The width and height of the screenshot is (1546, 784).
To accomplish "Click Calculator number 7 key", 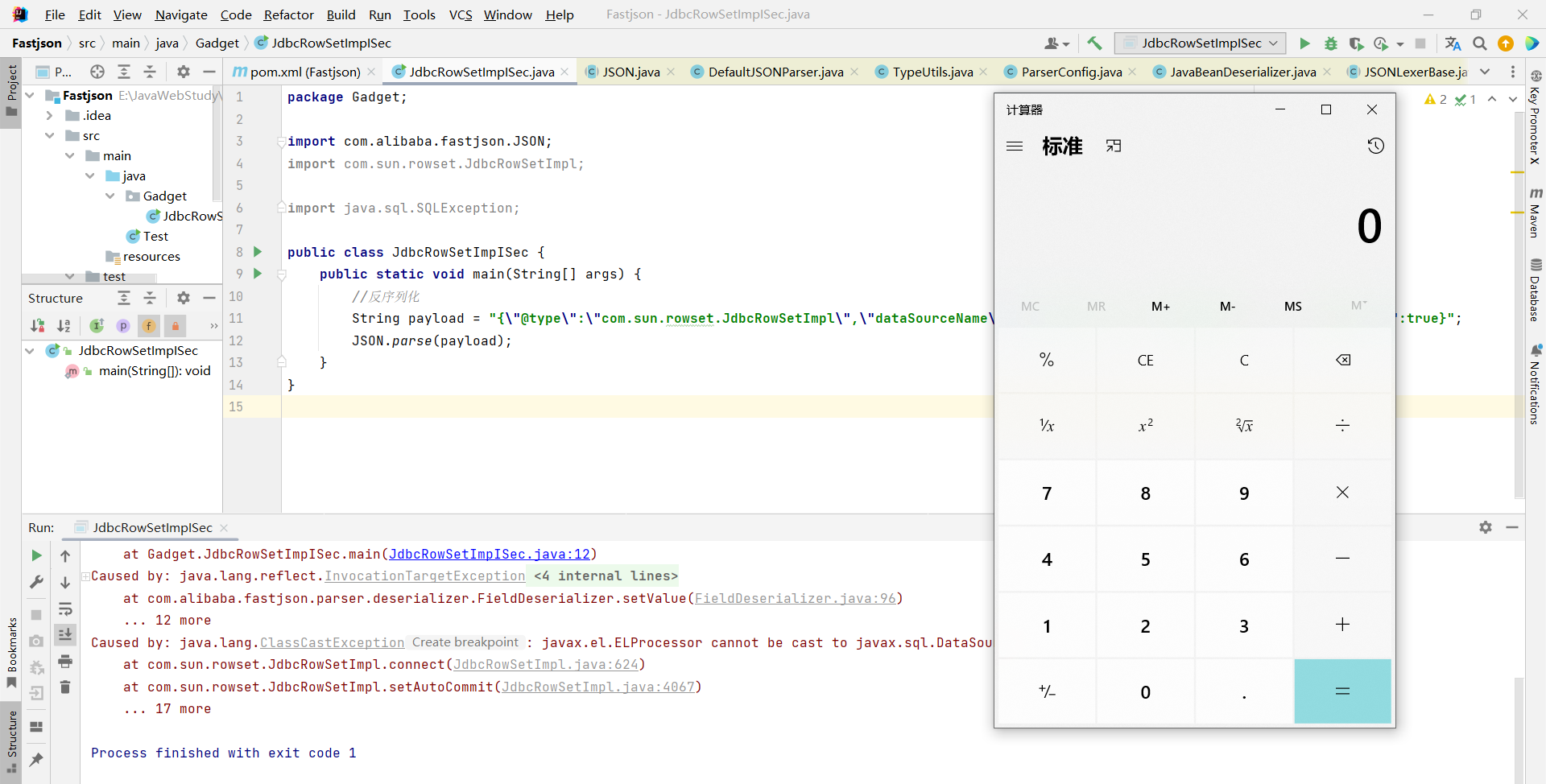I will pos(1047,493).
